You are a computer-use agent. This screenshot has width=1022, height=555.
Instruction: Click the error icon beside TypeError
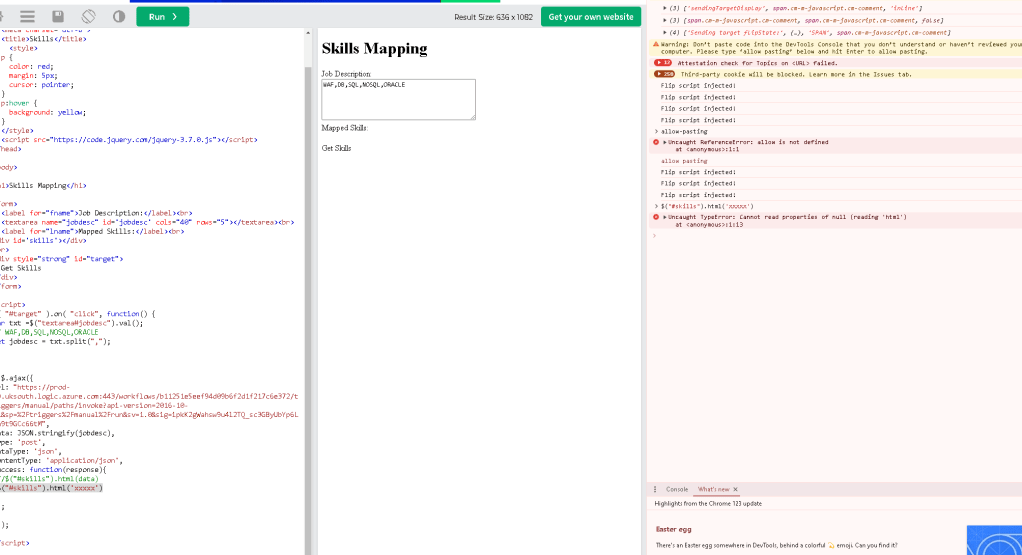[x=656, y=217]
